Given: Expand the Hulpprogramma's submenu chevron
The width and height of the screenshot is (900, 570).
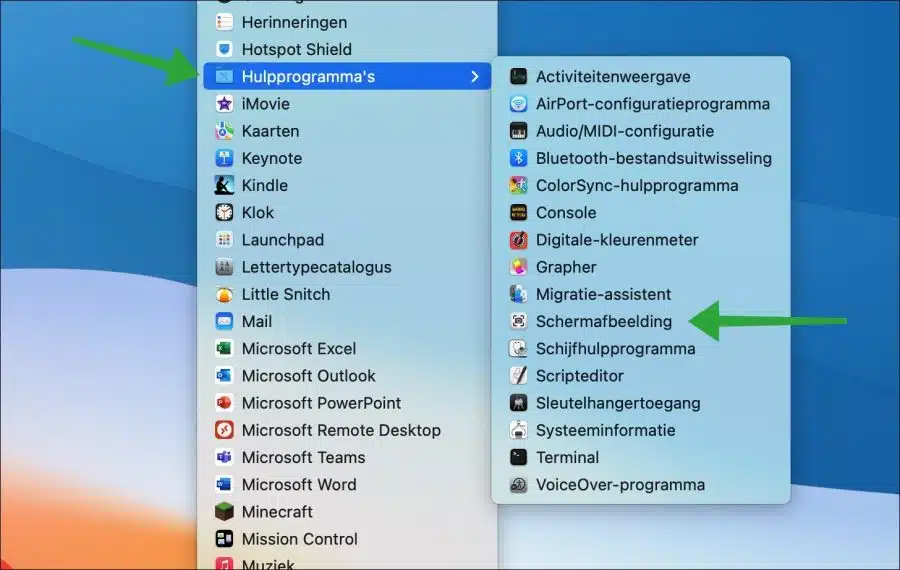Looking at the screenshot, I should tap(475, 76).
